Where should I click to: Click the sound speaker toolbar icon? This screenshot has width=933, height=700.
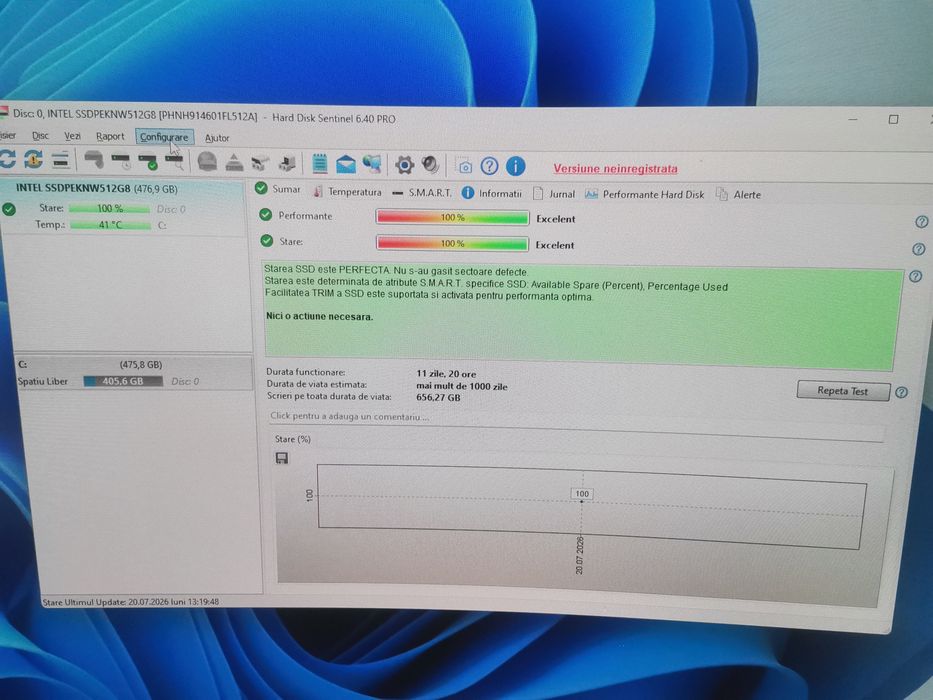tap(430, 165)
